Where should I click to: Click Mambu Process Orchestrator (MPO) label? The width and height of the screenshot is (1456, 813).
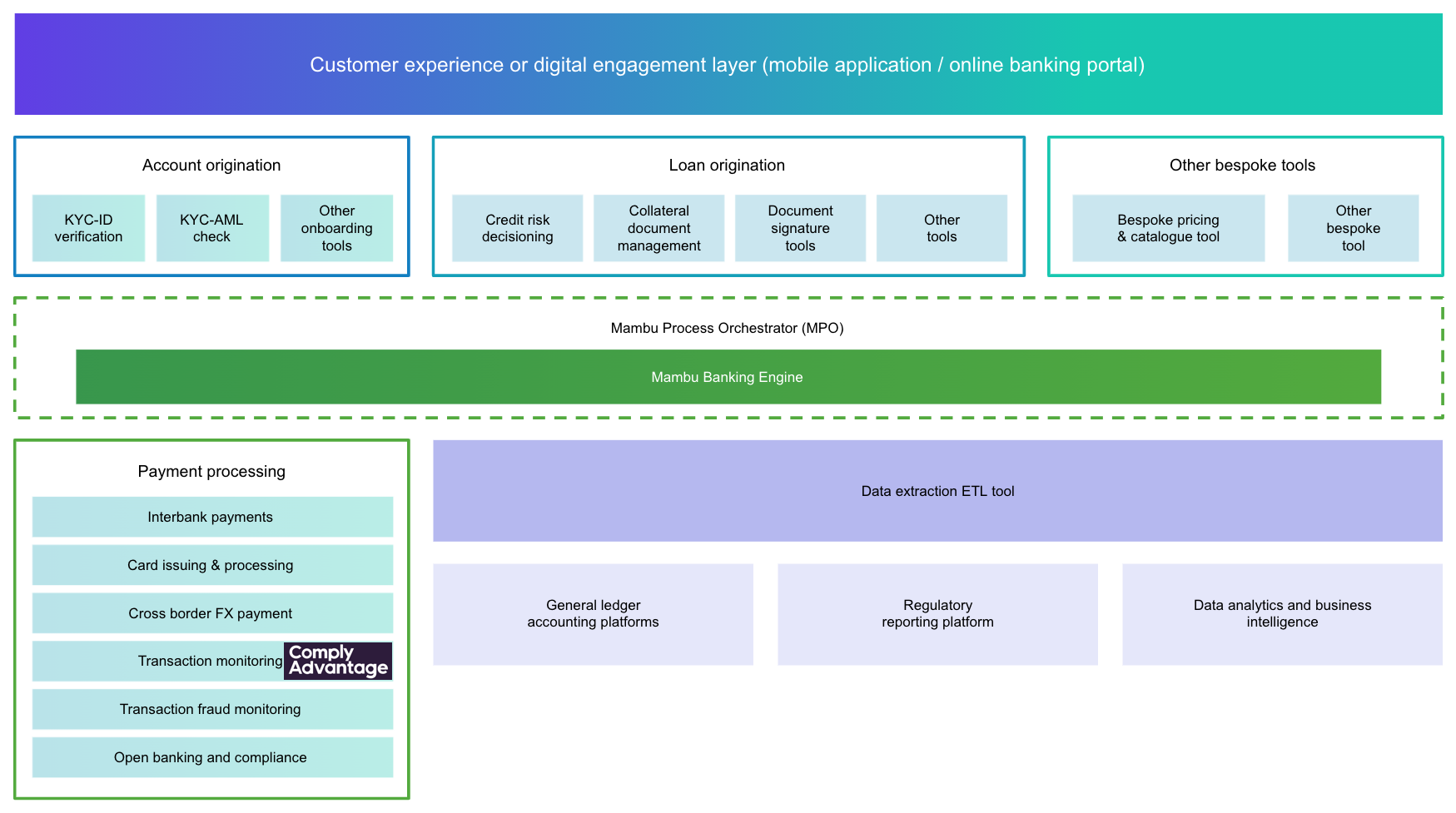tap(727, 328)
